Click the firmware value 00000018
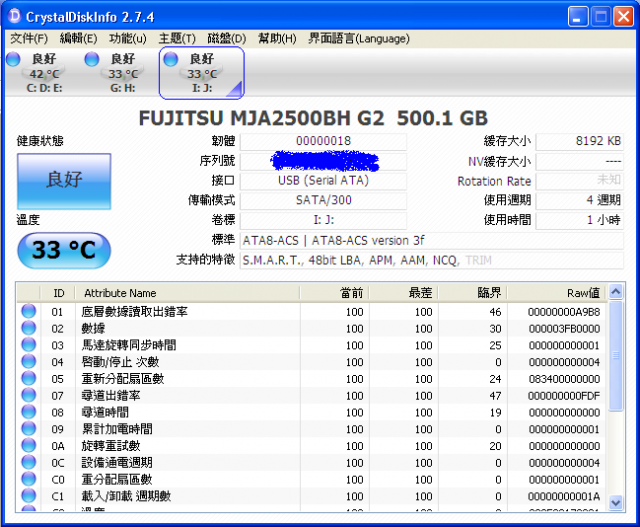Image resolution: width=640 pixels, height=527 pixels. coord(323,141)
